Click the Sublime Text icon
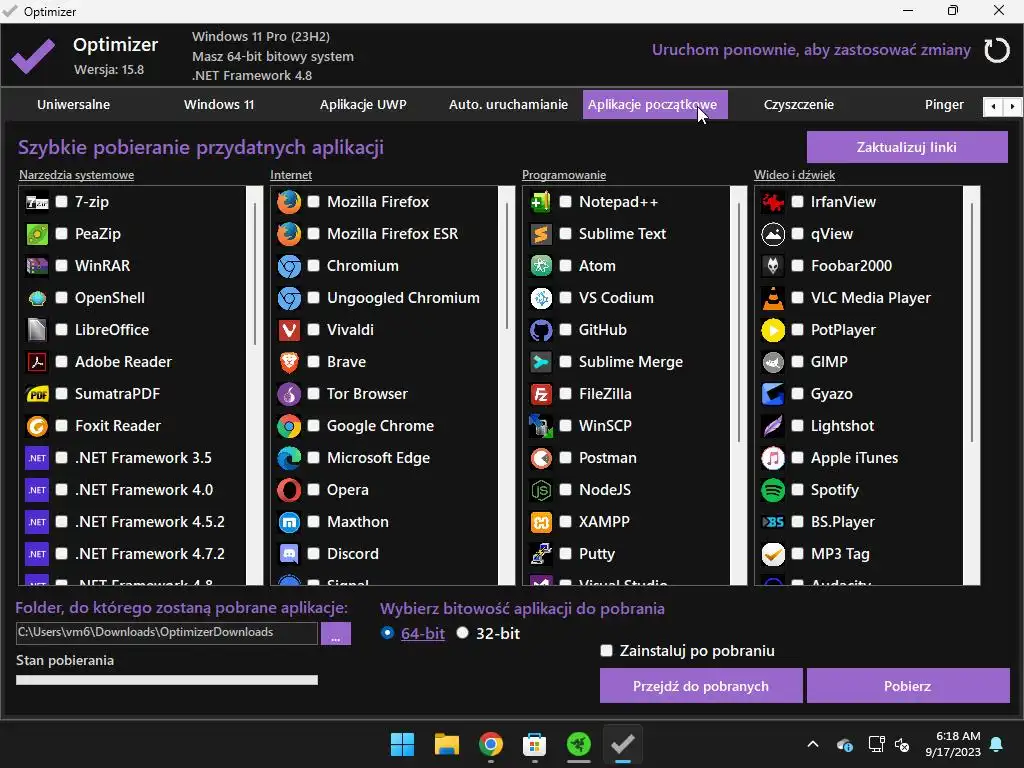Viewport: 1024px width, 768px height. click(x=541, y=234)
